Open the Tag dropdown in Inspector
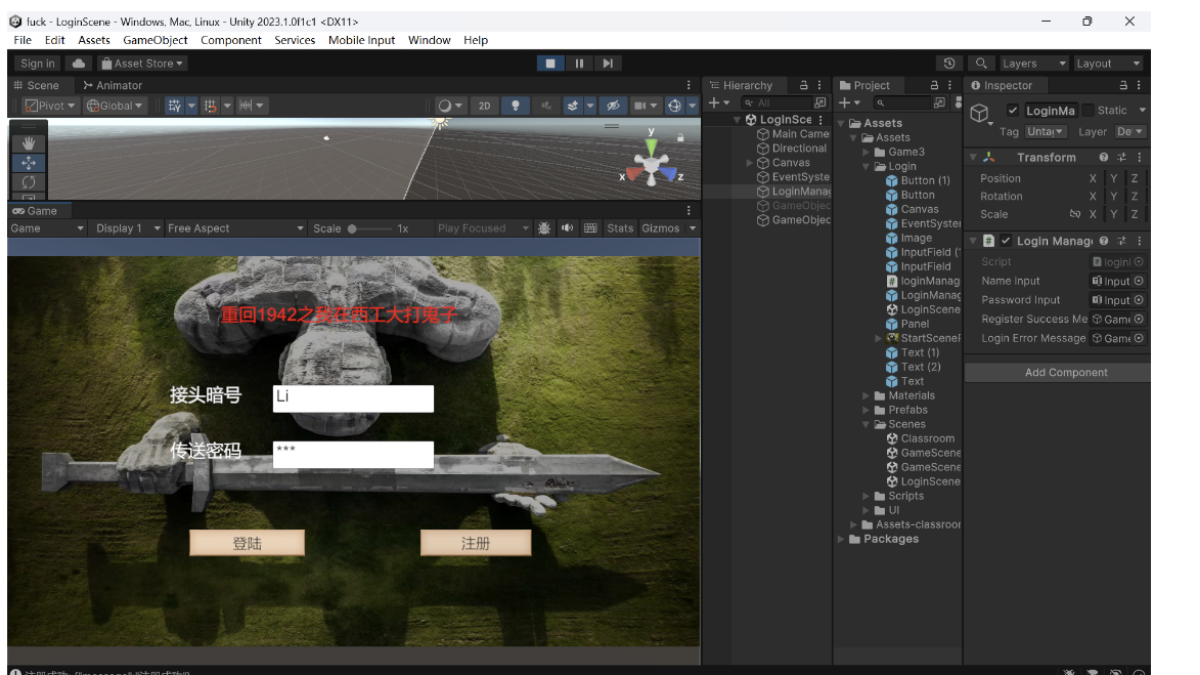1200x675 pixels. tap(1046, 131)
